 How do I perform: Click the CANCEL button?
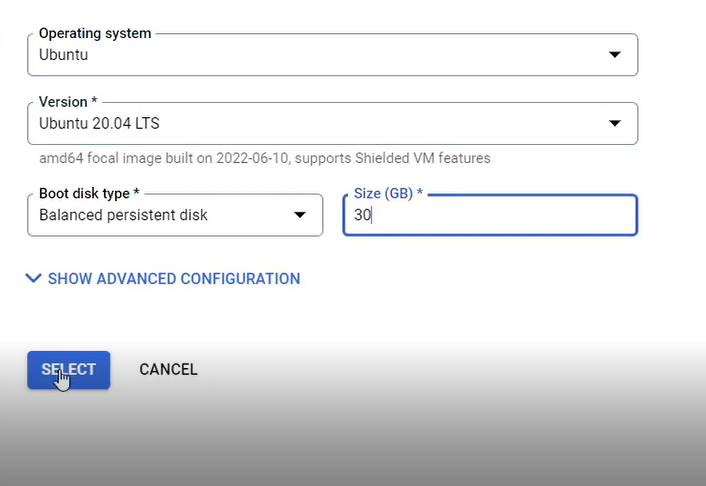coord(168,369)
